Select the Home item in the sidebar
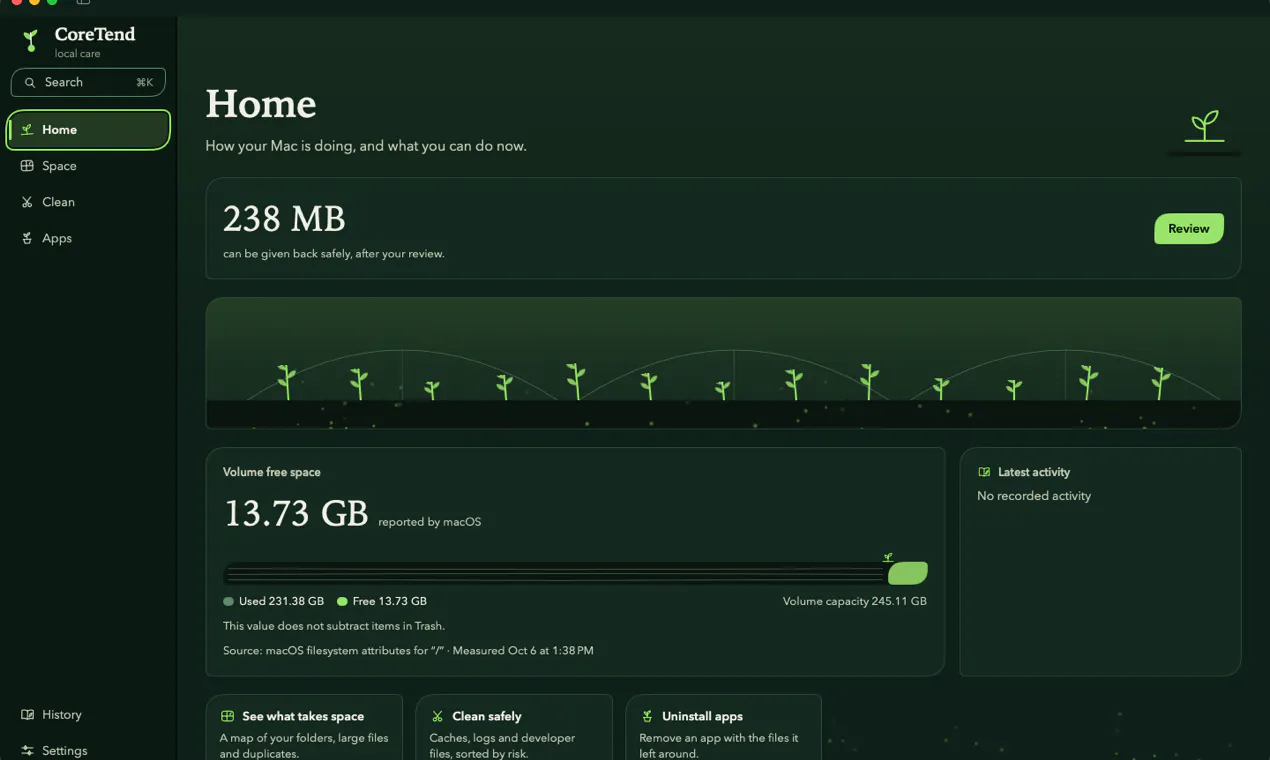 click(x=88, y=130)
